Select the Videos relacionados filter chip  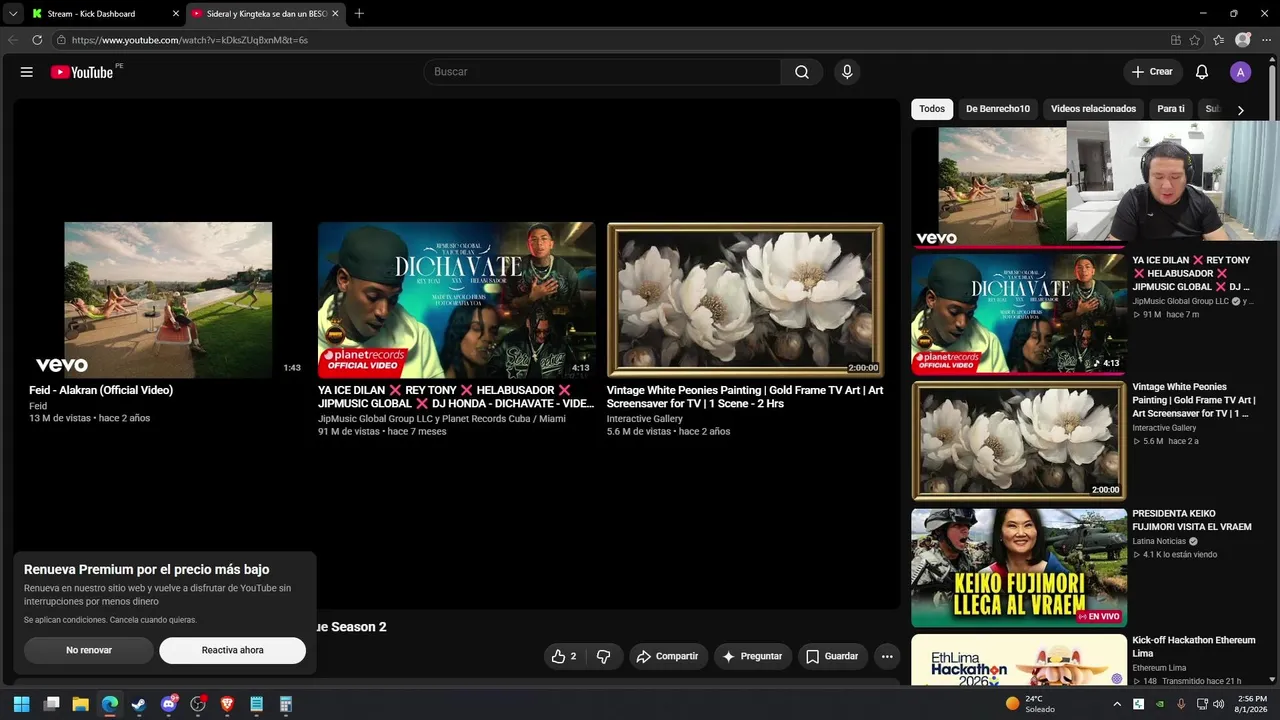(x=1093, y=109)
